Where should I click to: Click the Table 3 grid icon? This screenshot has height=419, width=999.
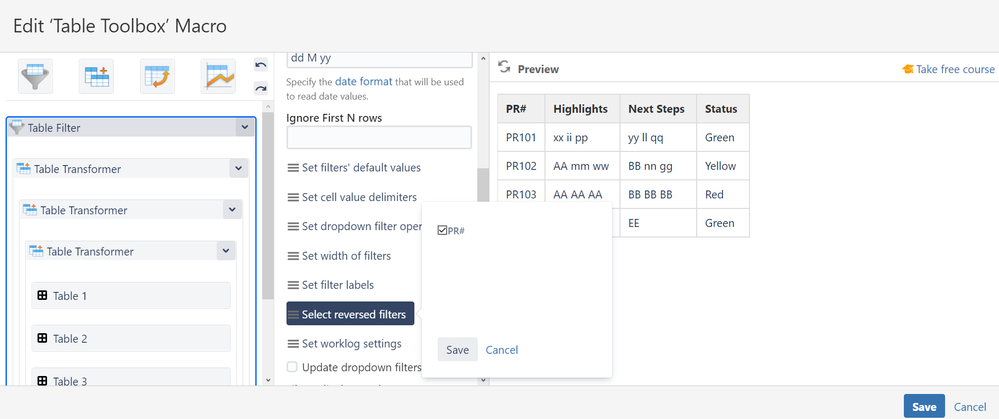[42, 381]
